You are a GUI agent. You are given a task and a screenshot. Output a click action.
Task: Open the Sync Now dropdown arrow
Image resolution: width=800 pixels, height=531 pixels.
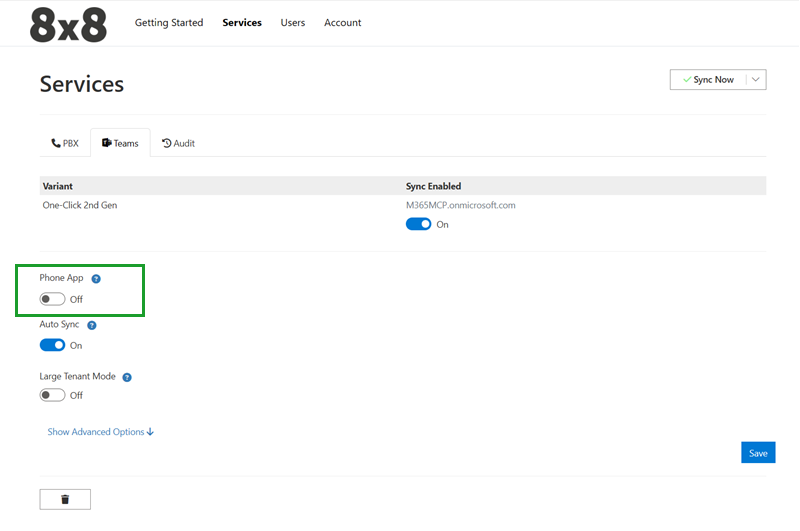point(756,80)
